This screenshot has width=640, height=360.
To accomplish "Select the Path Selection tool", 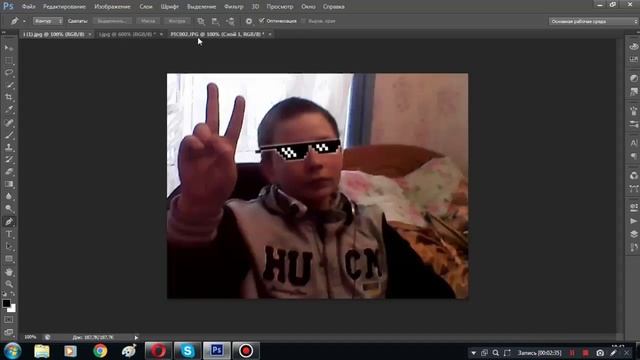I will pyautogui.click(x=9, y=247).
